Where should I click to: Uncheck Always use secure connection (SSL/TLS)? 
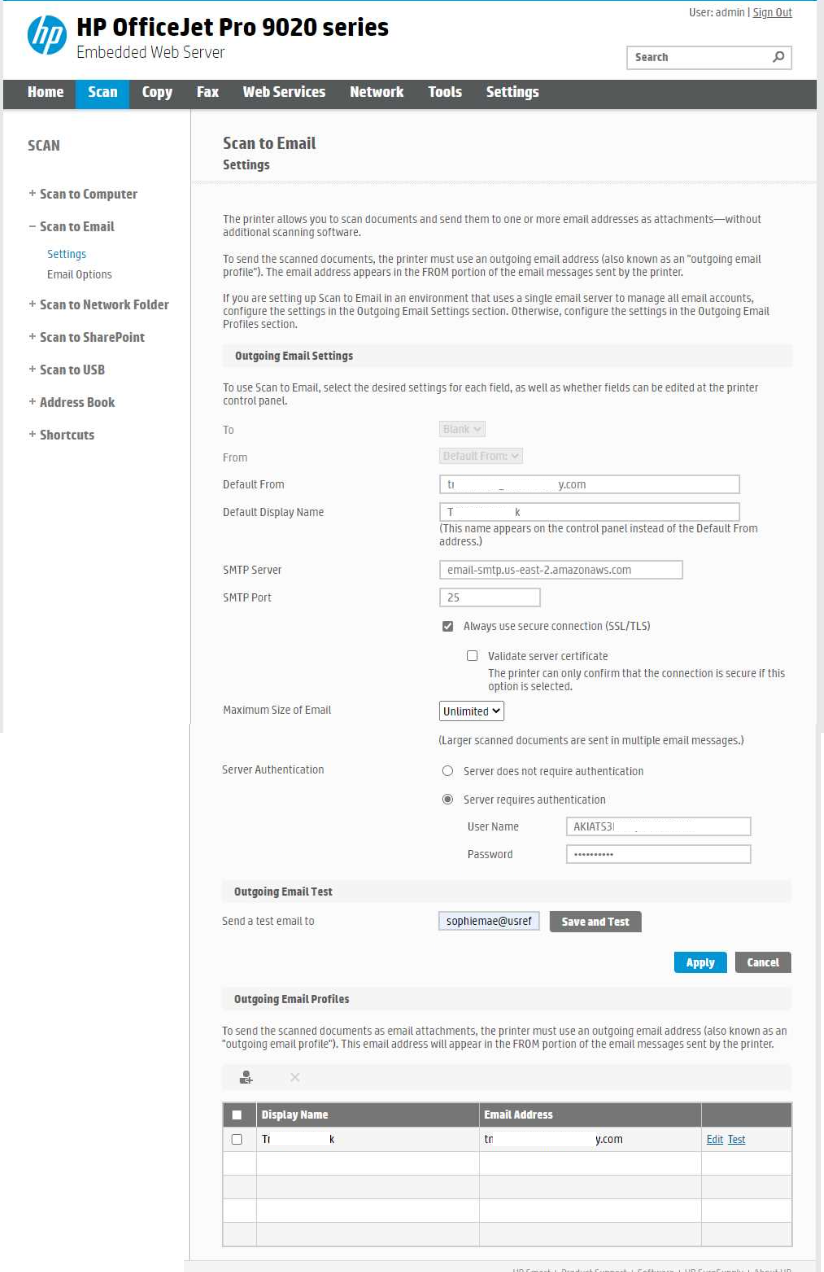448,626
